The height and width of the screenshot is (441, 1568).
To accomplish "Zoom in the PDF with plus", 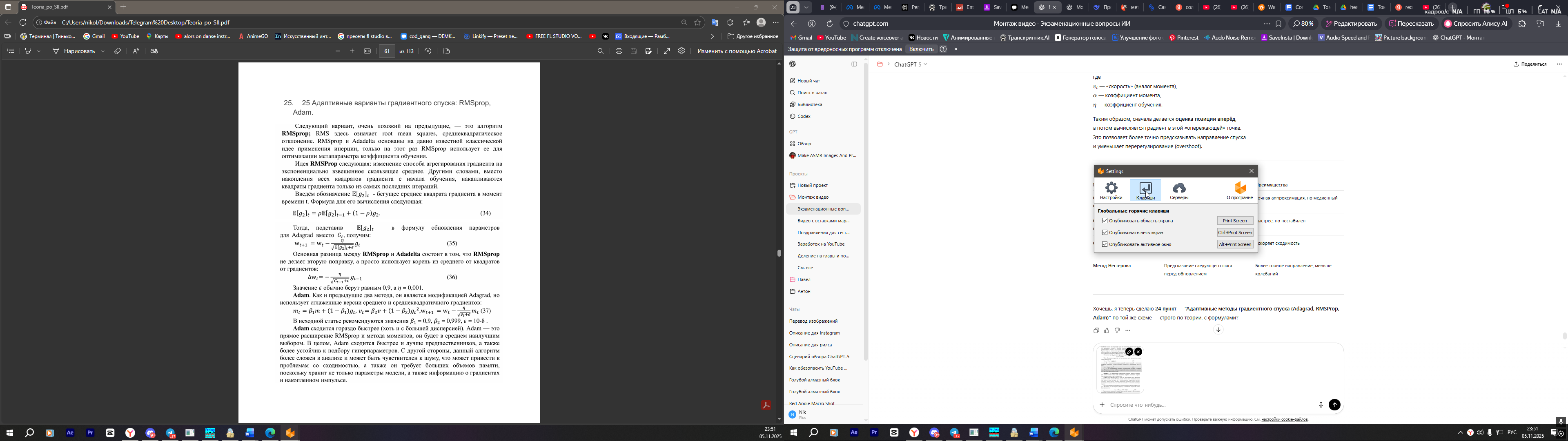I will click(x=352, y=51).
